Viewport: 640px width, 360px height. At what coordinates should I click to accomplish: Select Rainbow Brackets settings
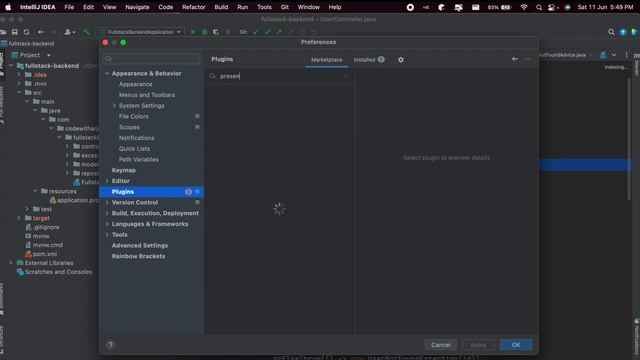[138, 256]
